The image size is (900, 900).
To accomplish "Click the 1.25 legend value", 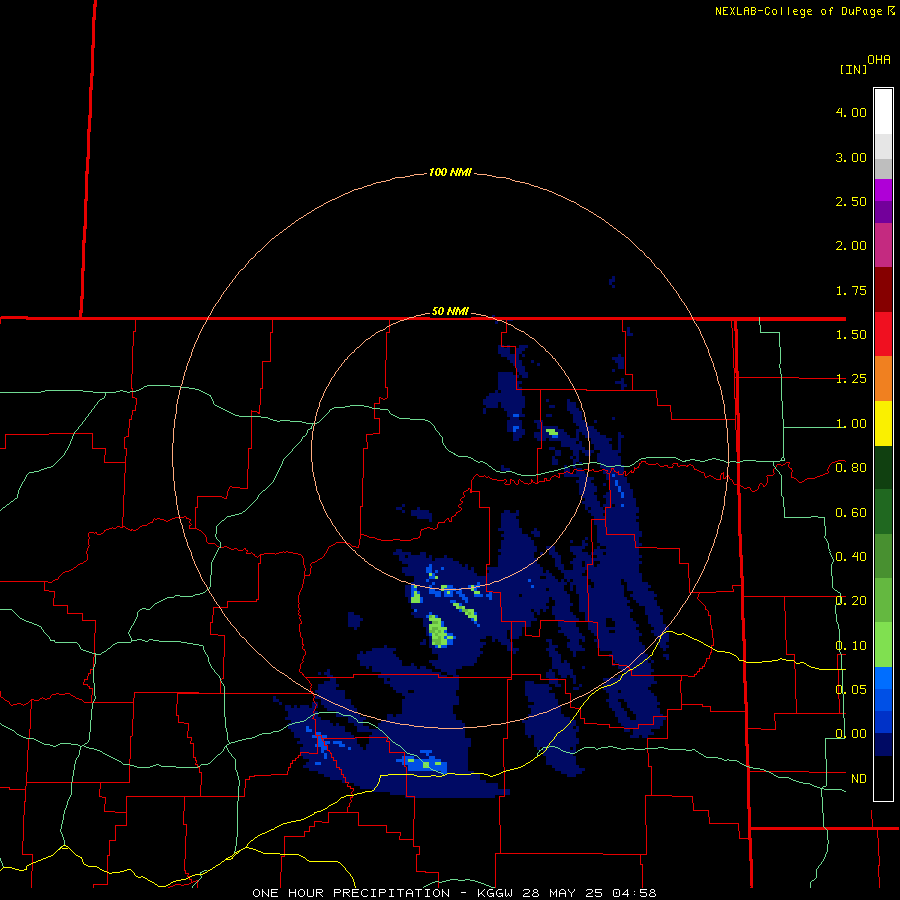I will pos(851,379).
